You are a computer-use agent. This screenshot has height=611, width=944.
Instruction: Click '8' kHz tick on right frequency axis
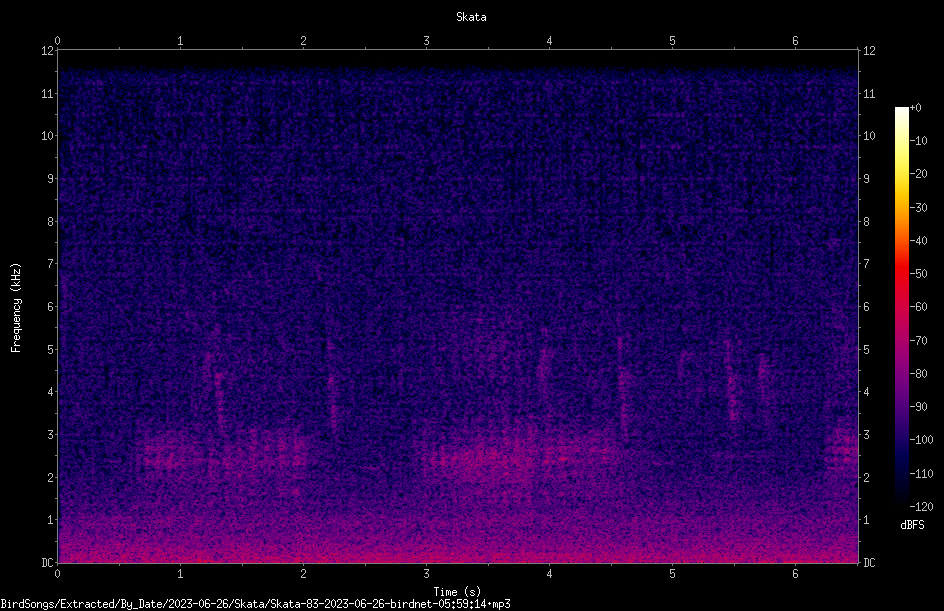point(866,222)
